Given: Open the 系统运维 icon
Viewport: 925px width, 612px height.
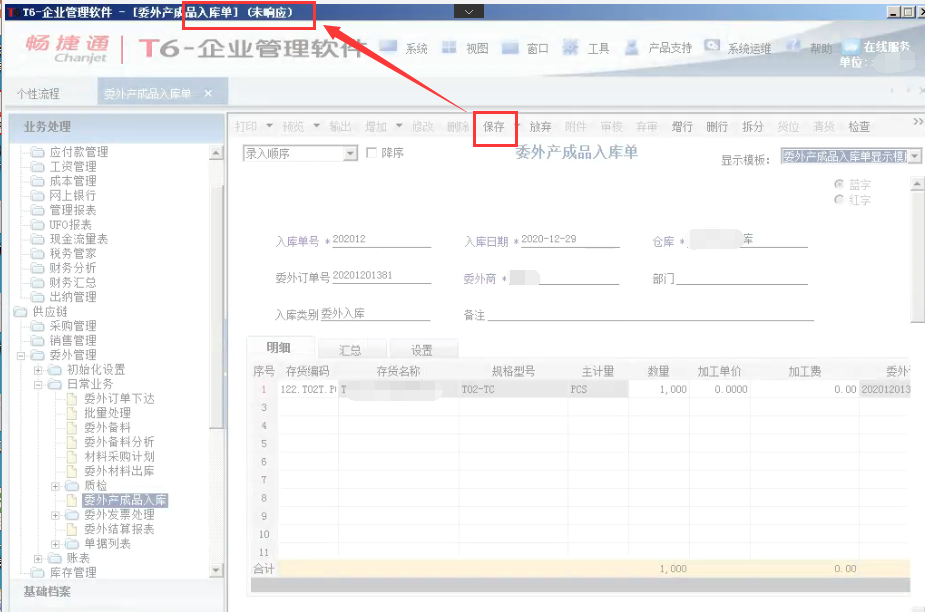Looking at the screenshot, I should point(712,46).
